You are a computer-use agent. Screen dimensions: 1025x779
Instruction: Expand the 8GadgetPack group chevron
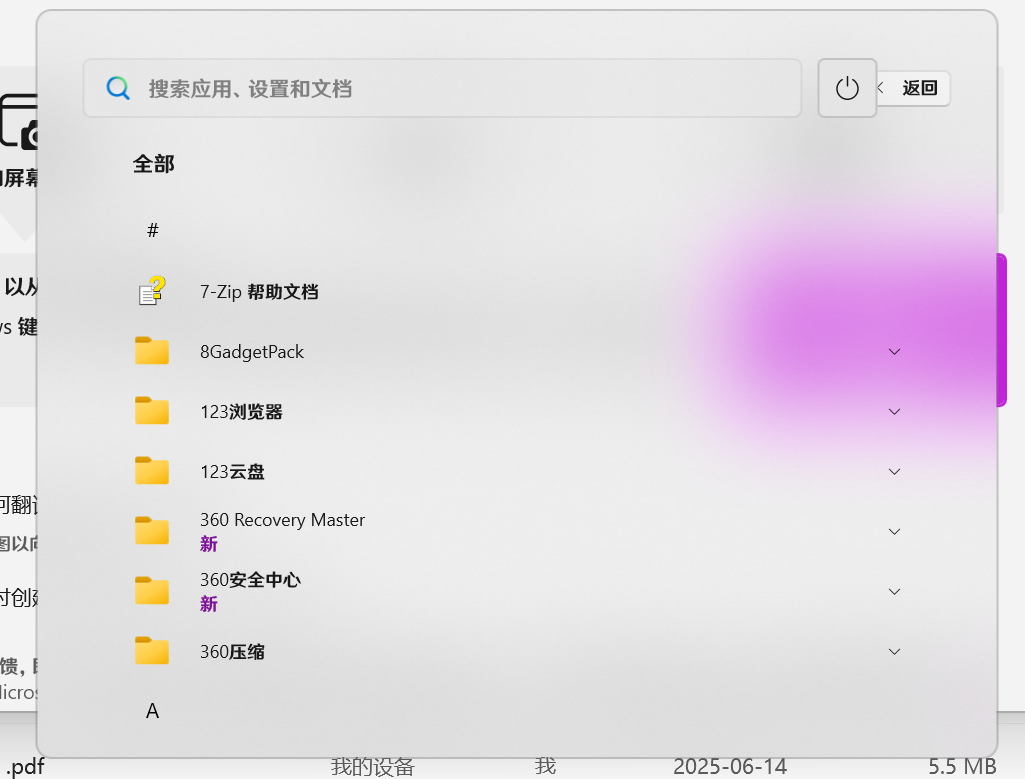(894, 351)
